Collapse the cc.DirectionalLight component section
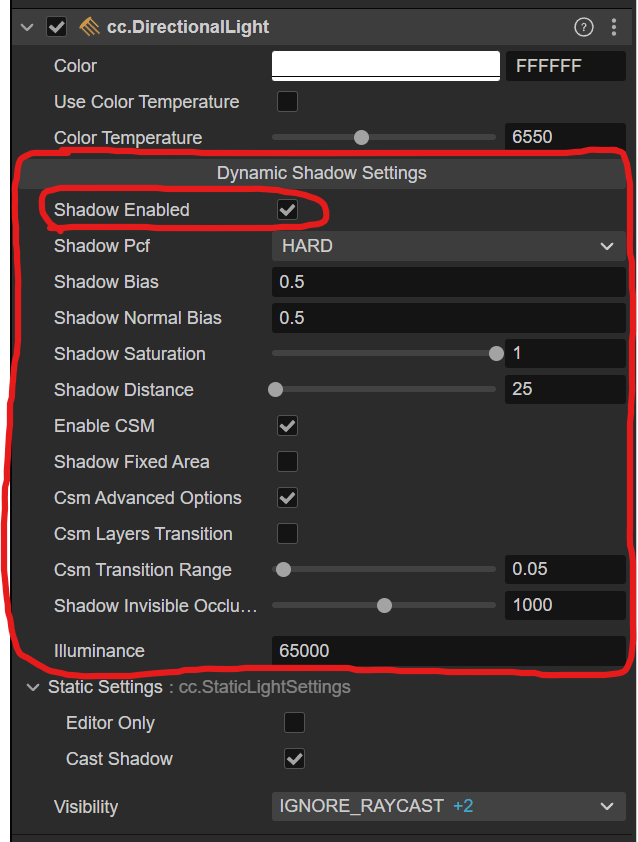This screenshot has width=638, height=842. click(x=27, y=28)
